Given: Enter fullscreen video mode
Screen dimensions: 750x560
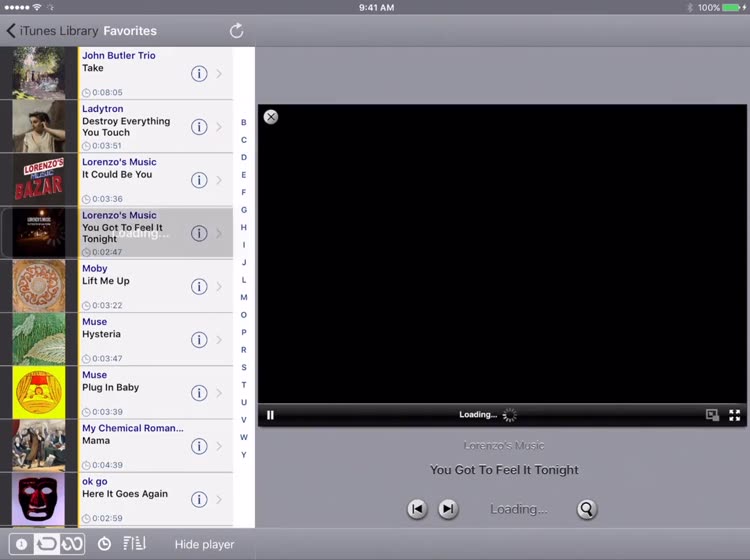Looking at the screenshot, I should tap(735, 415).
